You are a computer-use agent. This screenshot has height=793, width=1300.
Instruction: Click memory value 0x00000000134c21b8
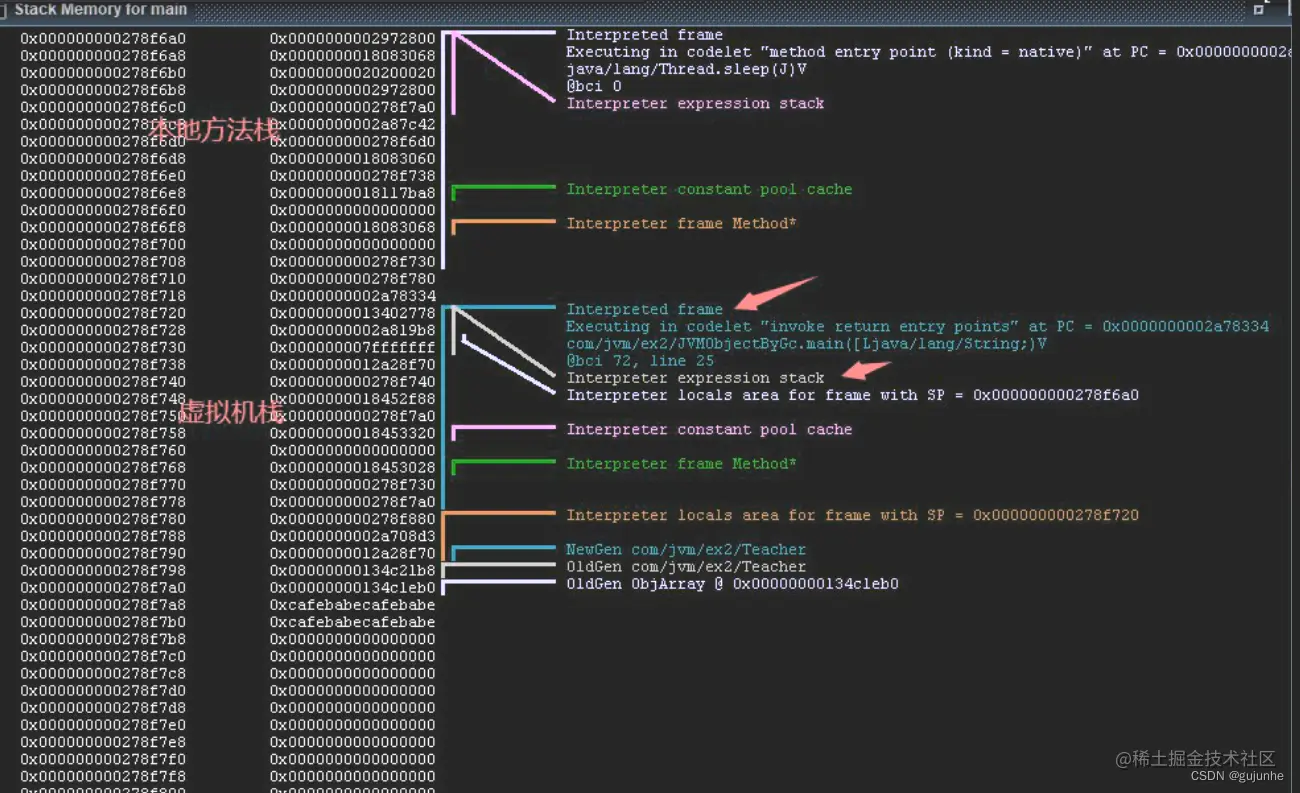[x=353, y=570]
